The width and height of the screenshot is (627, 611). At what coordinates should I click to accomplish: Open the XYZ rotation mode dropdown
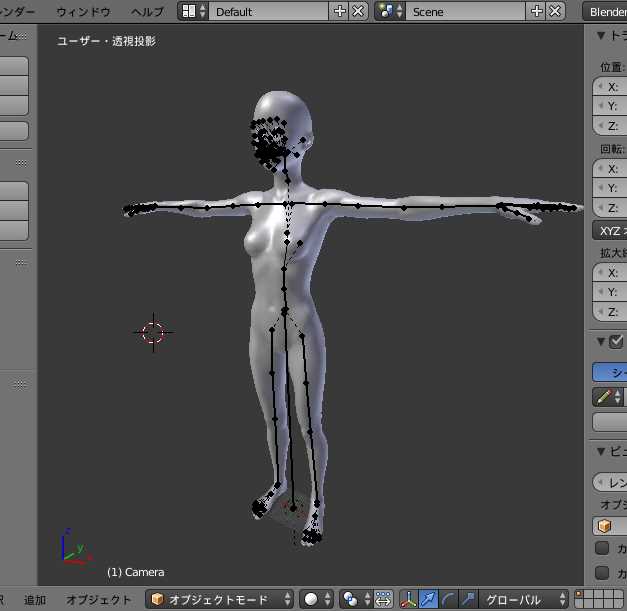610,231
